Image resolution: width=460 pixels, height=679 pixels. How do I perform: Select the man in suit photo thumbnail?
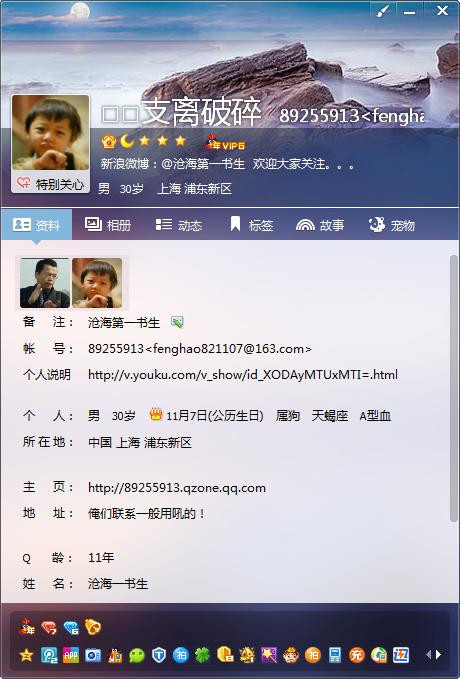(45, 283)
